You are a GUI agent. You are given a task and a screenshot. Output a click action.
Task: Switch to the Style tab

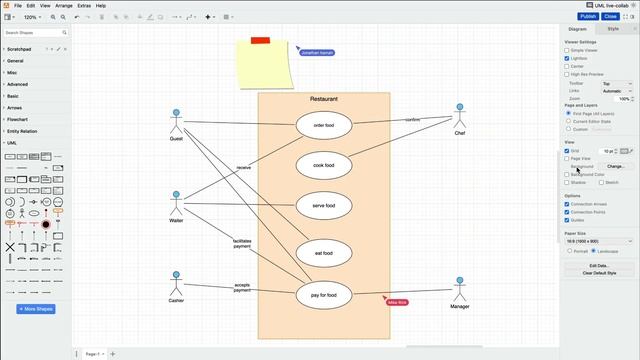pos(613,29)
